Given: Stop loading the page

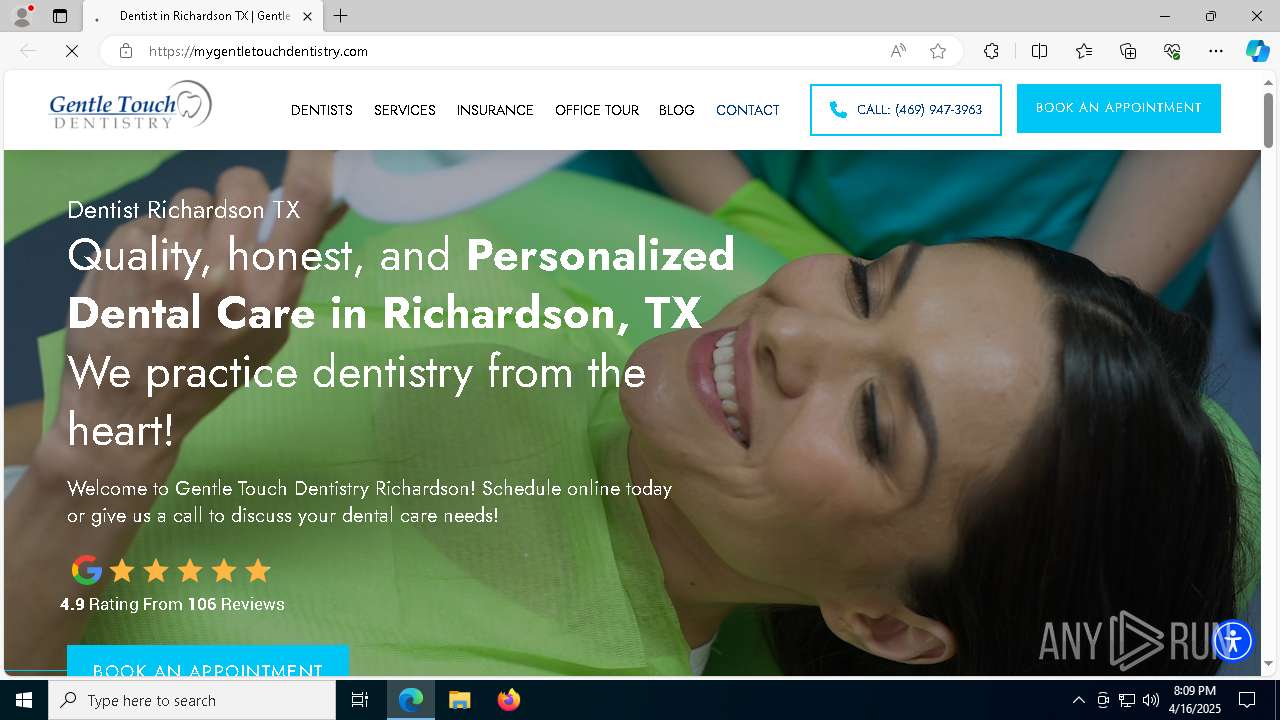Looking at the screenshot, I should click(72, 51).
